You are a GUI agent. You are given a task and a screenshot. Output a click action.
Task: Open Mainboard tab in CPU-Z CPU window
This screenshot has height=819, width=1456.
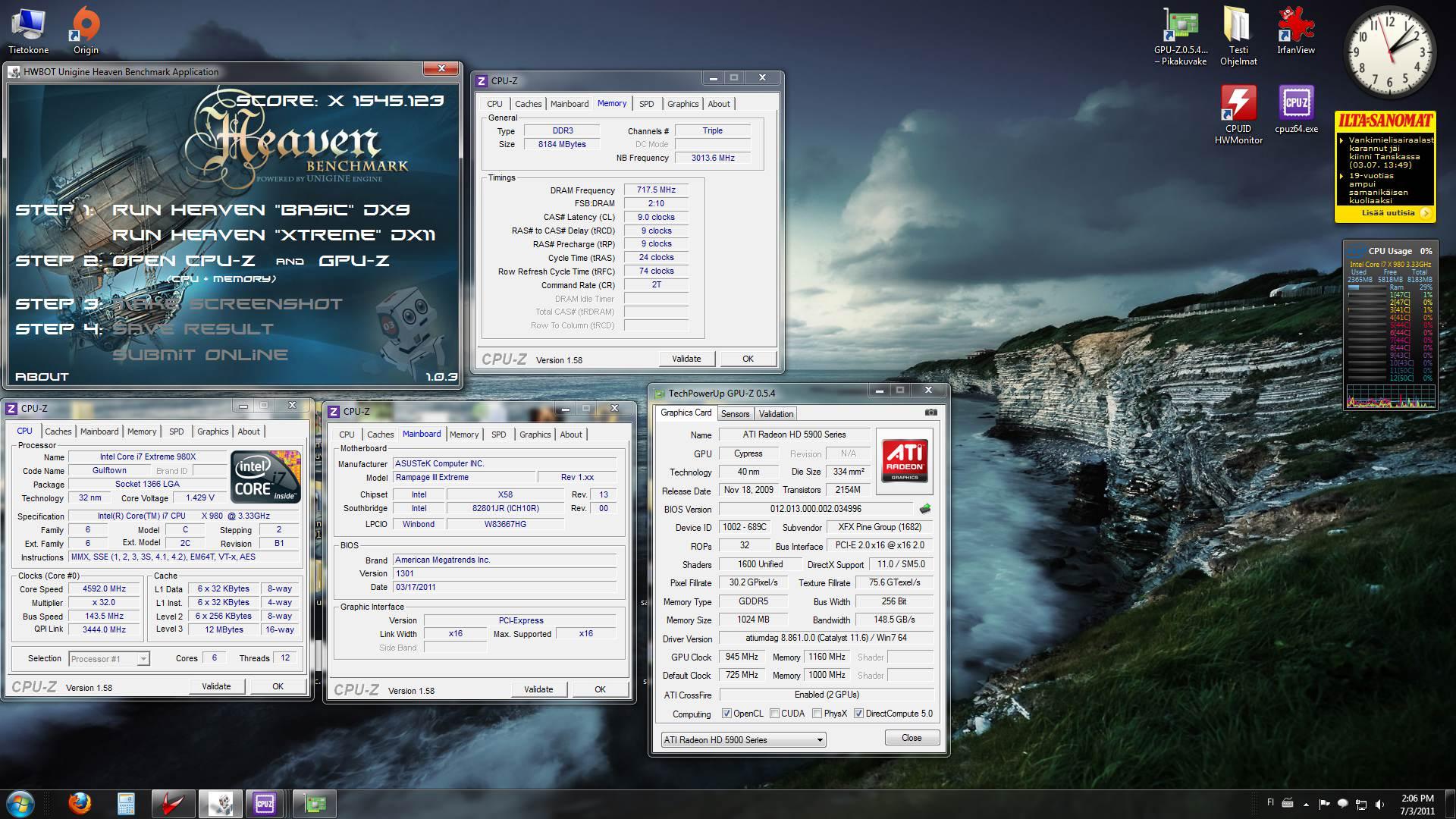point(99,431)
